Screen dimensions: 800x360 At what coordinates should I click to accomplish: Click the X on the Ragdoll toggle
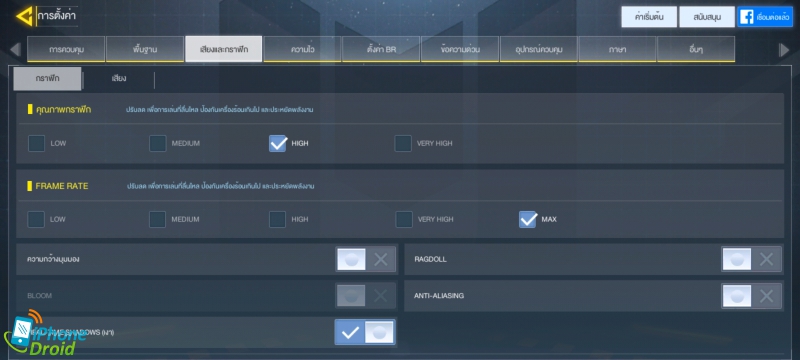766,259
